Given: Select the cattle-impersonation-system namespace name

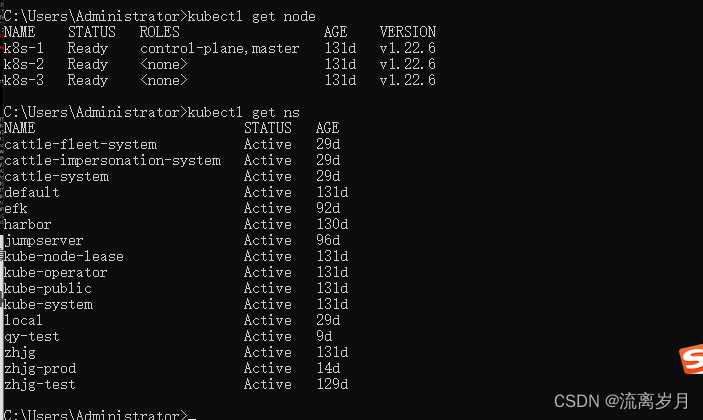Looking at the screenshot, I should [x=112, y=160].
